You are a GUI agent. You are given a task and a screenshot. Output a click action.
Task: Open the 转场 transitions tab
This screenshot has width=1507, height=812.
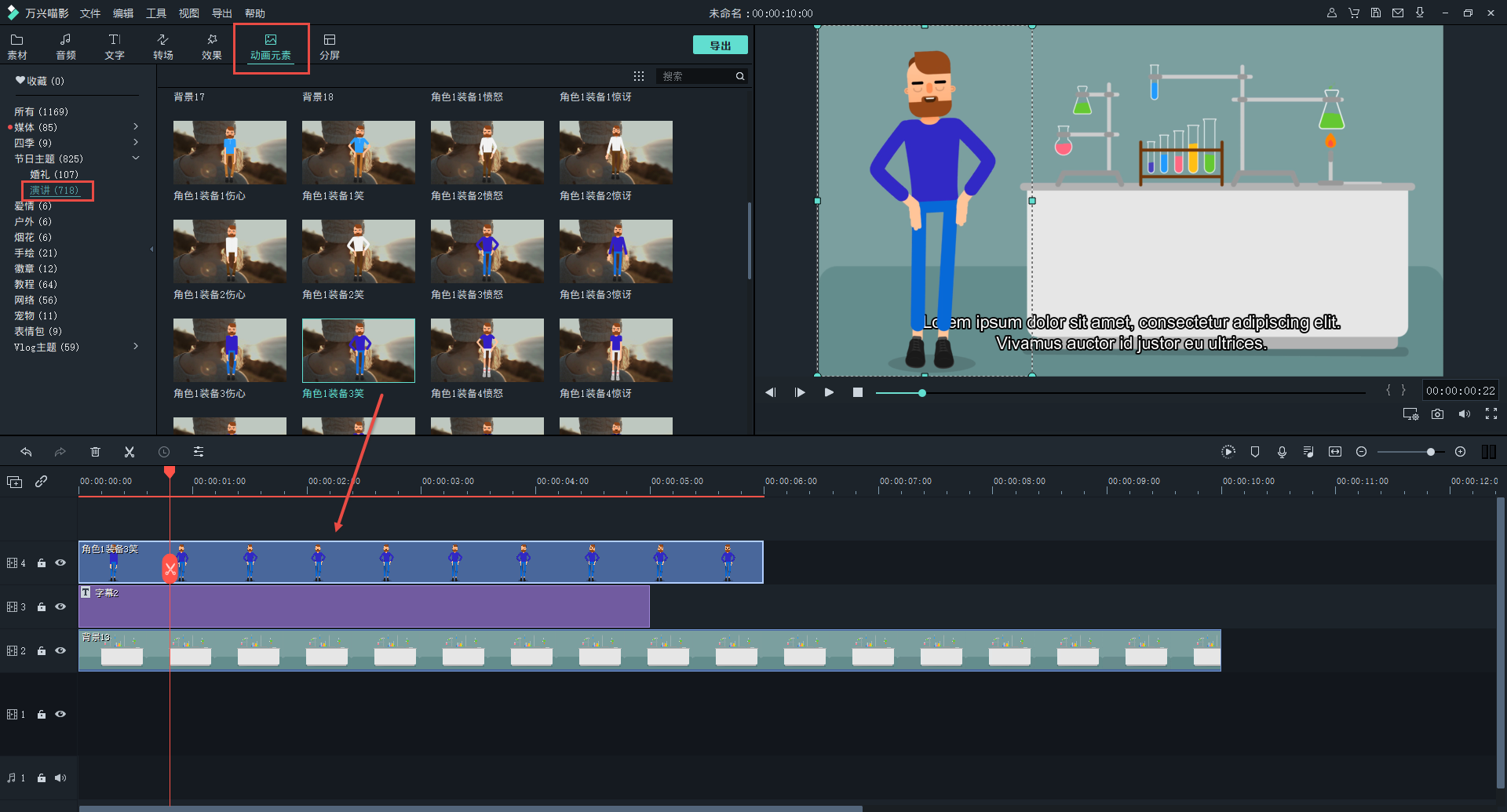tap(163, 46)
